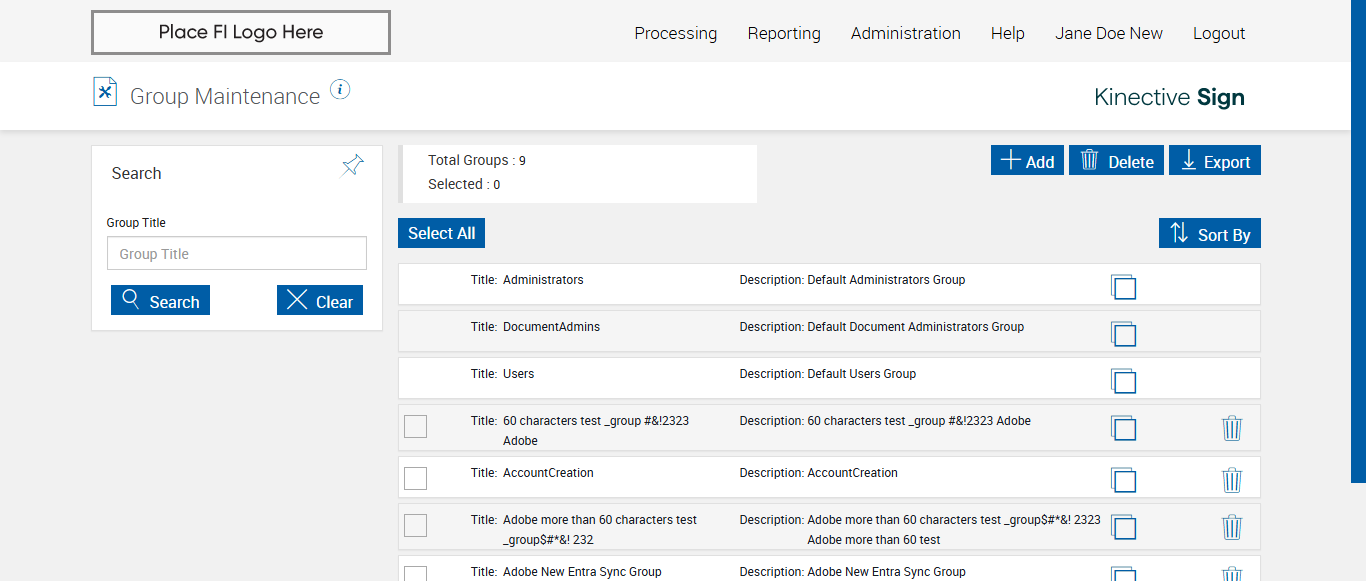1366x581 pixels.
Task: Click copy icon for DocumentAdmins group
Action: pyautogui.click(x=1123, y=334)
